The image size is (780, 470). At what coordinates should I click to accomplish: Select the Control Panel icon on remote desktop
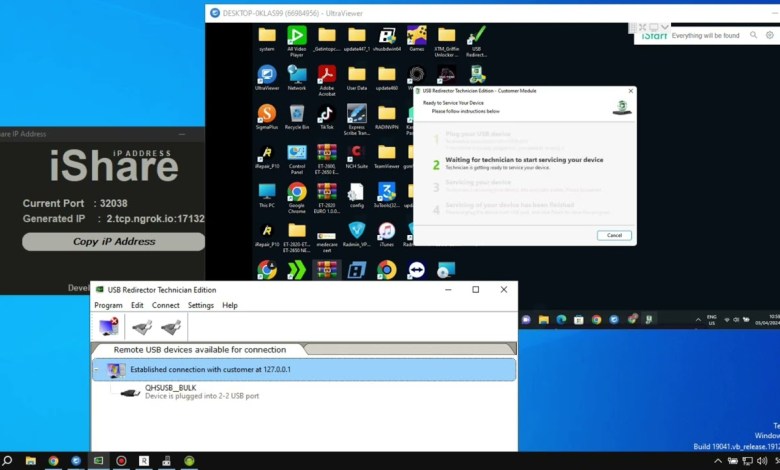pos(297,159)
